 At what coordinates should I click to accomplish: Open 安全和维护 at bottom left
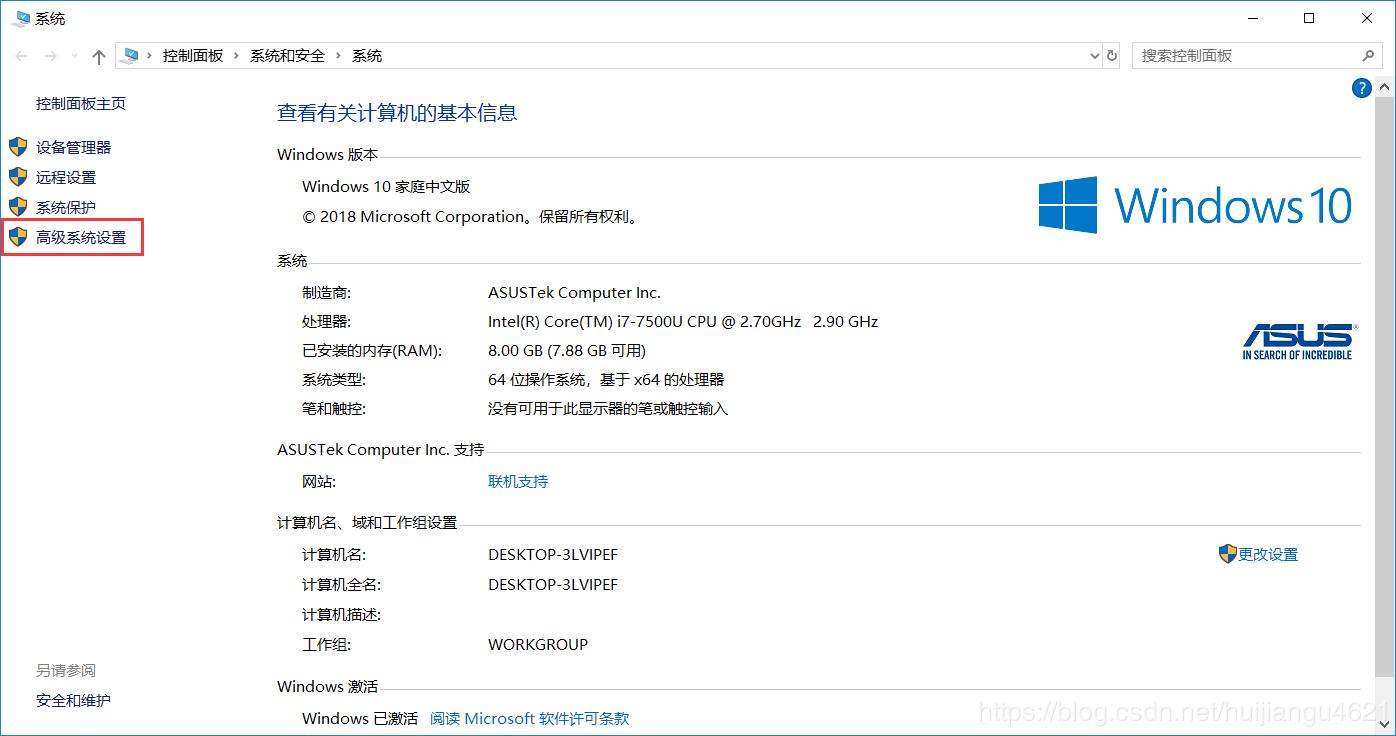click(x=73, y=700)
